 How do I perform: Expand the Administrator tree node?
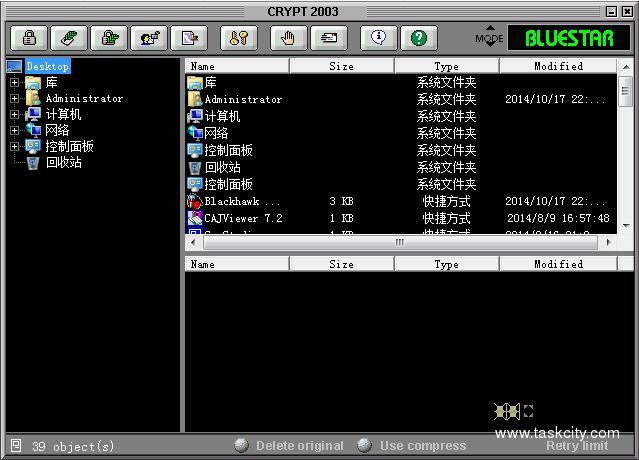[15, 98]
